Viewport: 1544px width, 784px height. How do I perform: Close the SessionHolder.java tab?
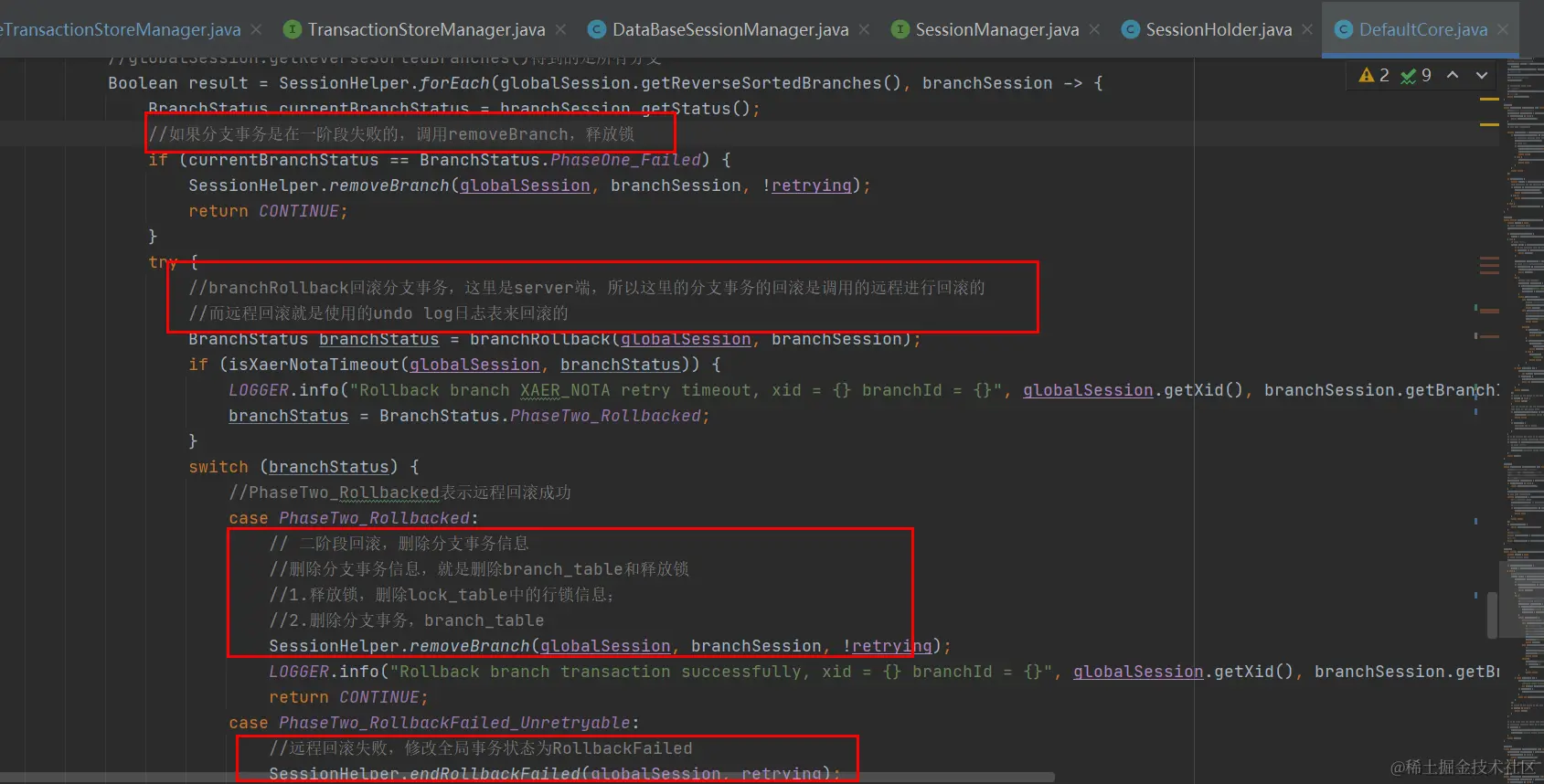1307,29
